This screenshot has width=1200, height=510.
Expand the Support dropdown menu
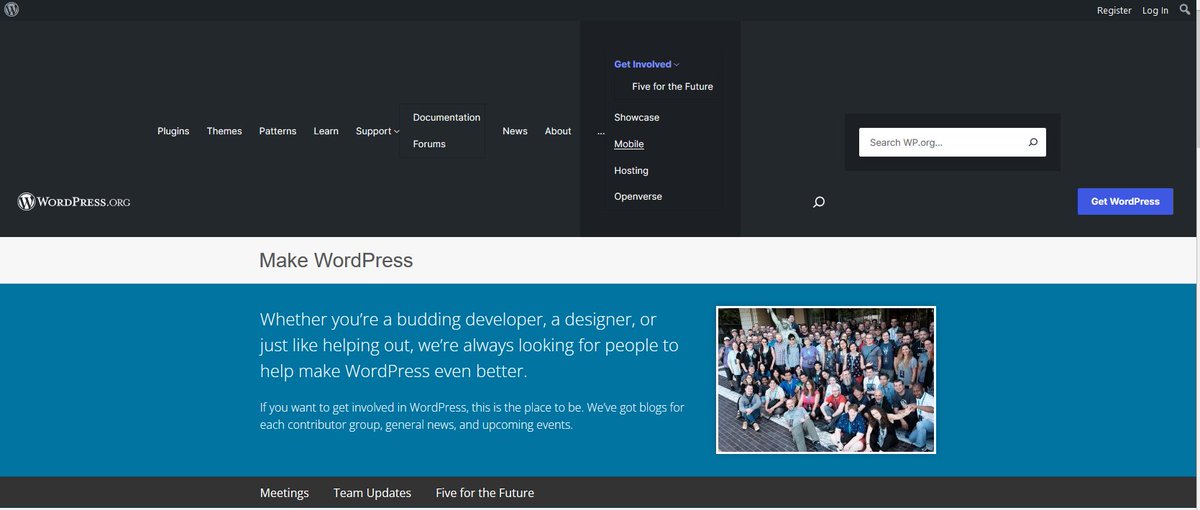tap(377, 131)
